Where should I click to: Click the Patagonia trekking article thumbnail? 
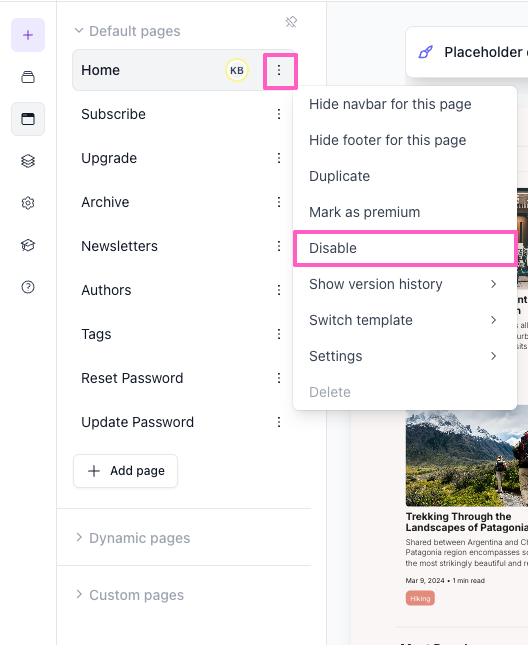pos(467,458)
